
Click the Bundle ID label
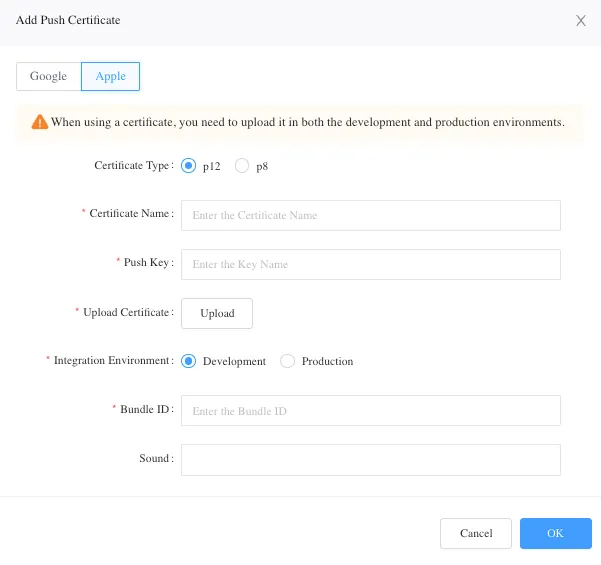pyautogui.click(x=147, y=409)
